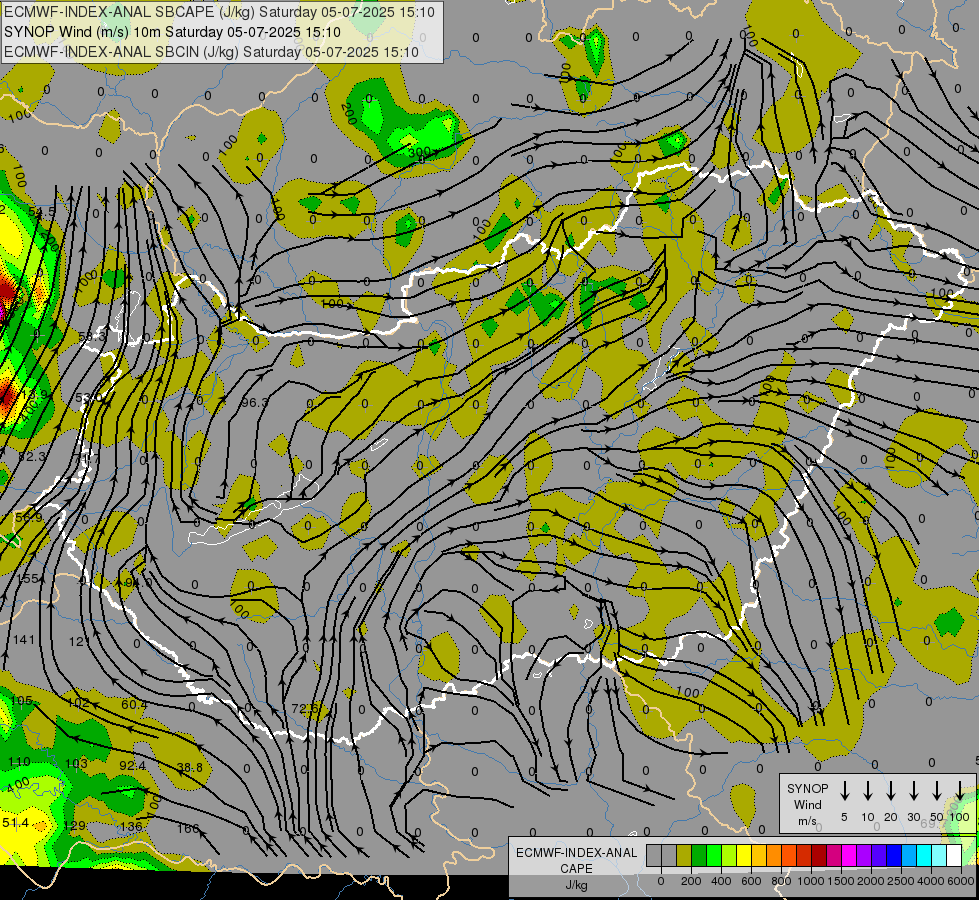Click the '30' speed label in wind legend
Image resolution: width=979 pixels, height=900 pixels.
(x=913, y=817)
